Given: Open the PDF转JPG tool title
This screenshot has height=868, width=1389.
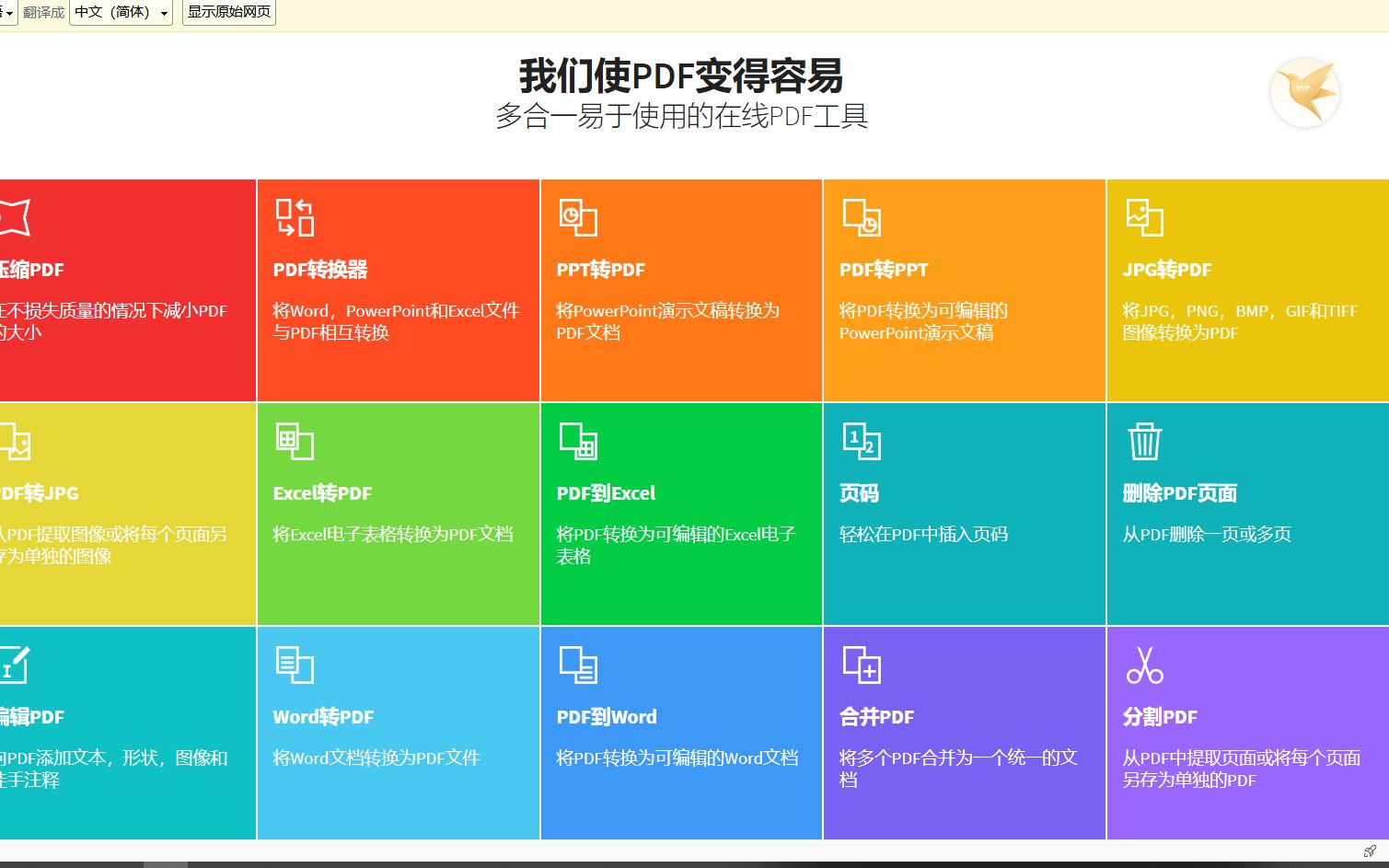Looking at the screenshot, I should (x=40, y=493).
